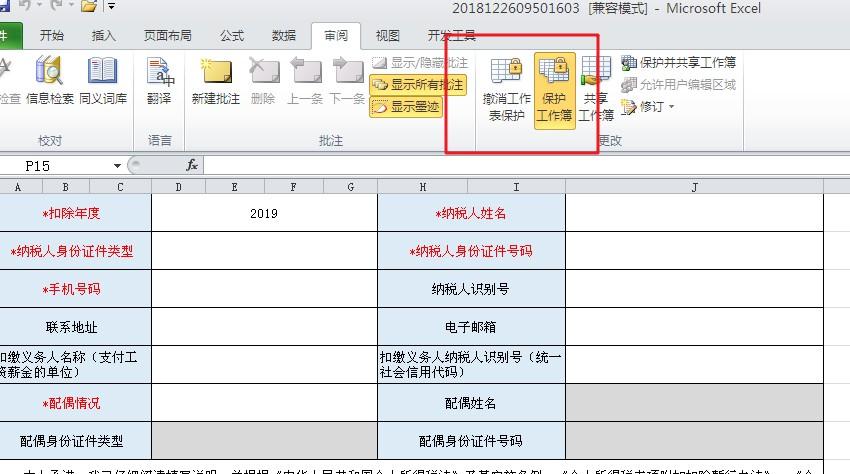Open the Translate (翻译) tool
This screenshot has height=474, width=850.
coord(159,80)
